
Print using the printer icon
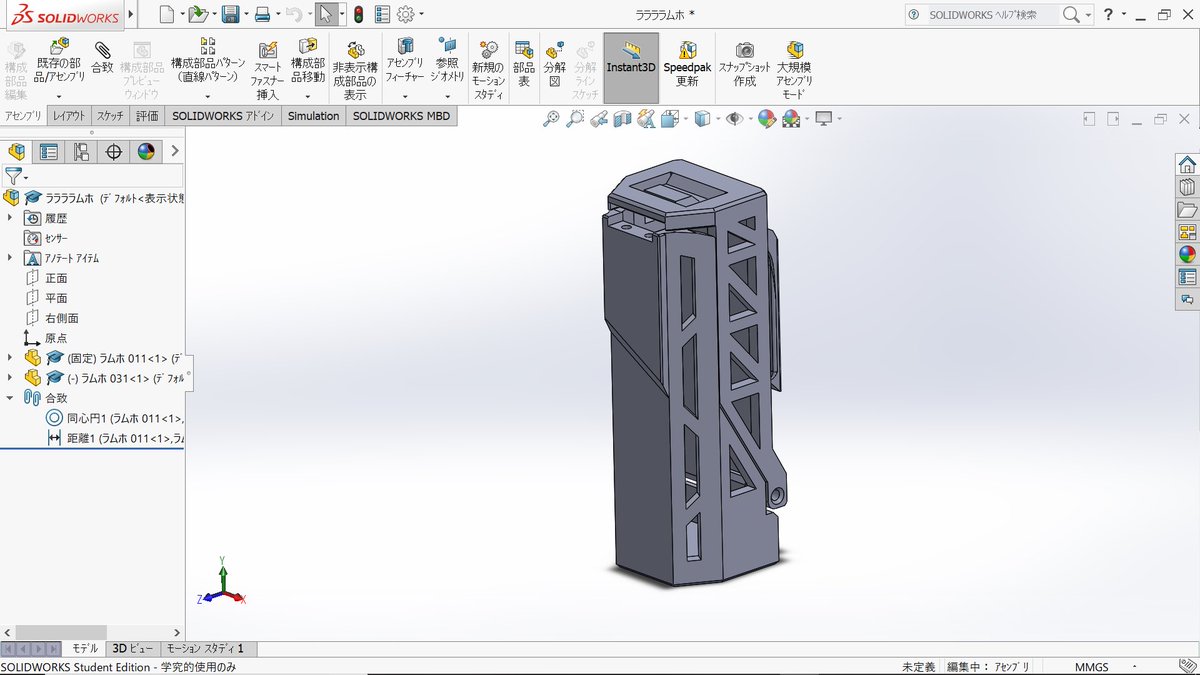click(262, 14)
